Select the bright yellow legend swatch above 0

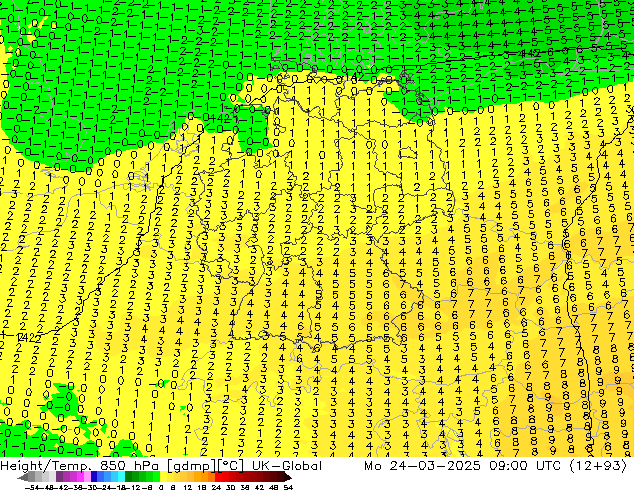tap(163, 477)
